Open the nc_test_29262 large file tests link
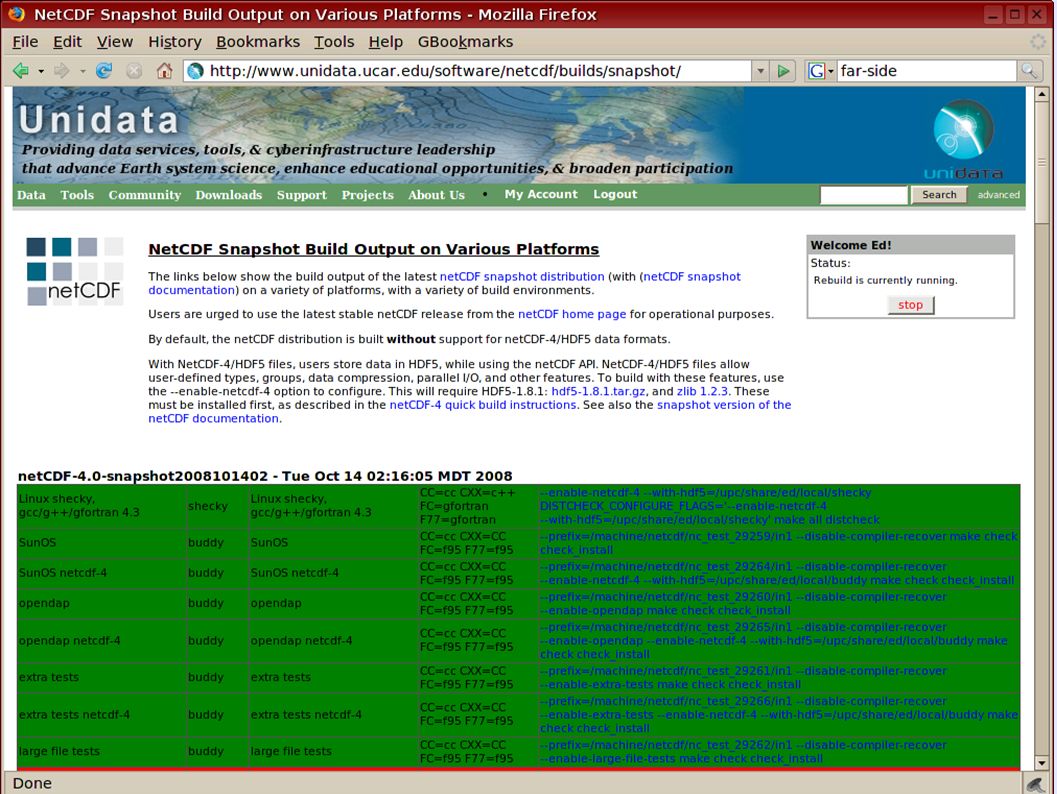Screen dimensions: 1057x794 (x=743, y=752)
